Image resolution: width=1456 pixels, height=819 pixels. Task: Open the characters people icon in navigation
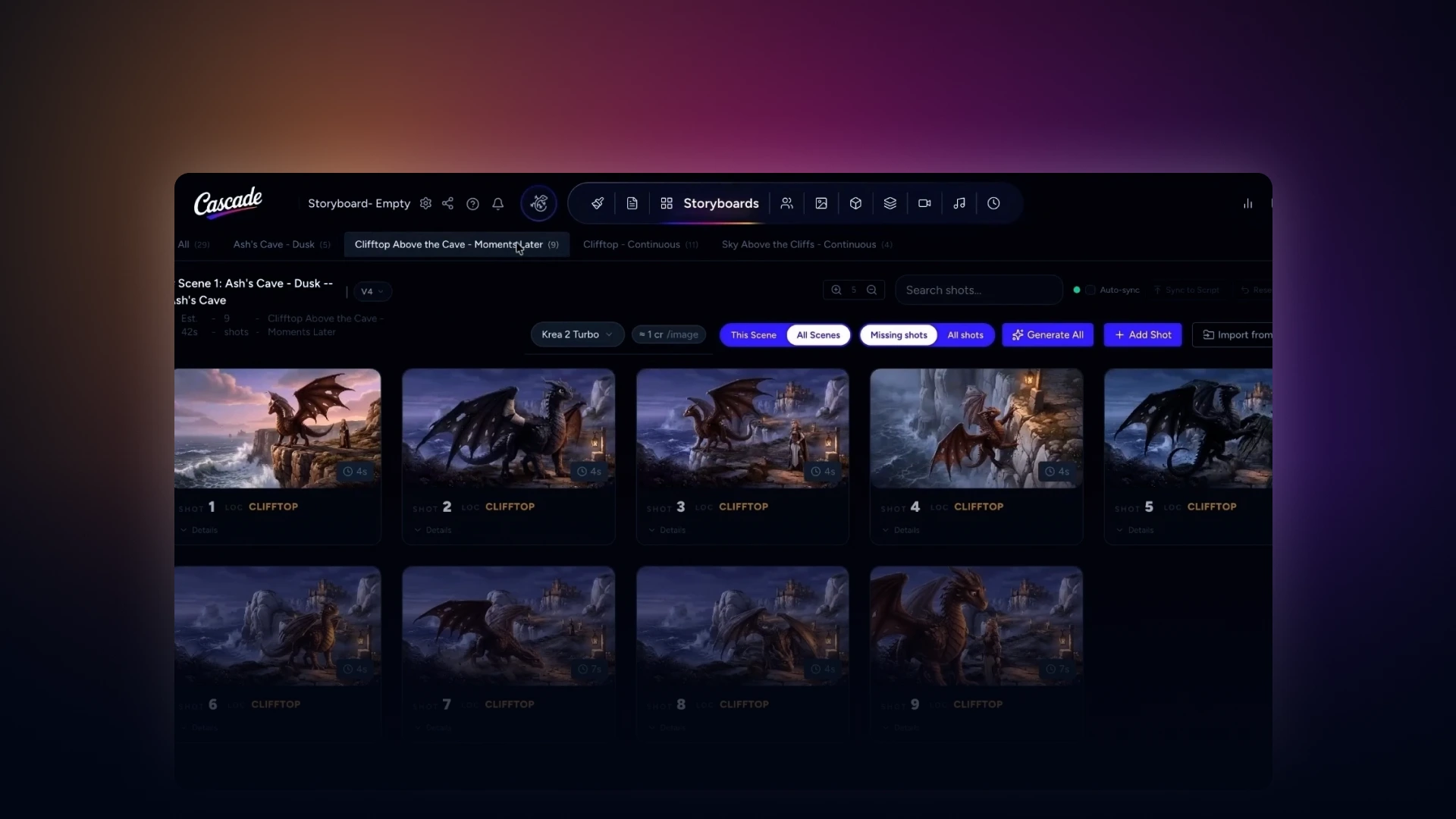coord(786,203)
